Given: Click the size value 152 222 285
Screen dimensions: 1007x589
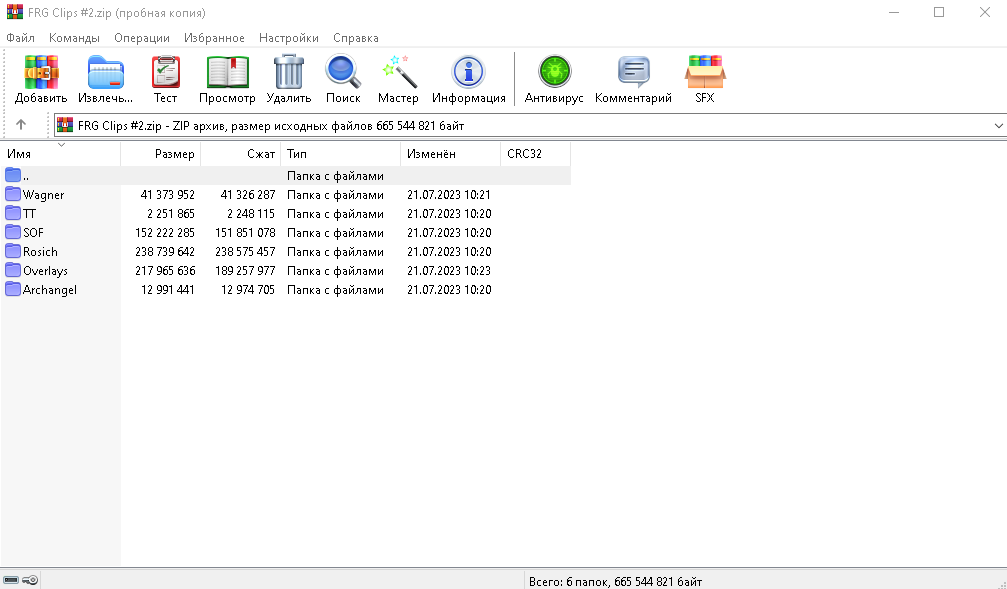Looking at the screenshot, I should tap(165, 233).
